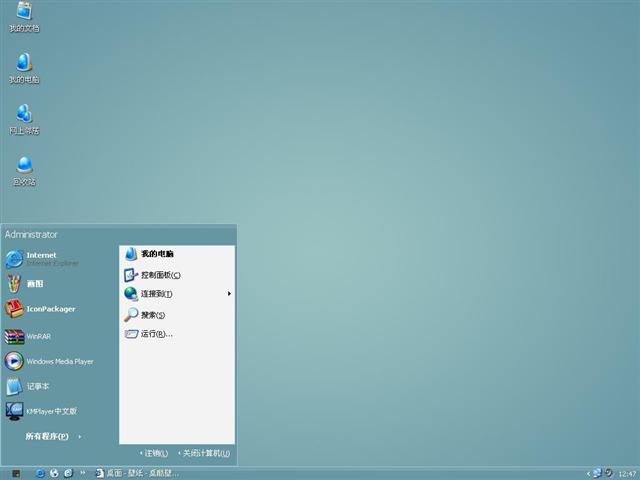Viewport: 640px width, 480px height.
Task: Launch IconPackager from Start menu
Action: tap(40, 309)
